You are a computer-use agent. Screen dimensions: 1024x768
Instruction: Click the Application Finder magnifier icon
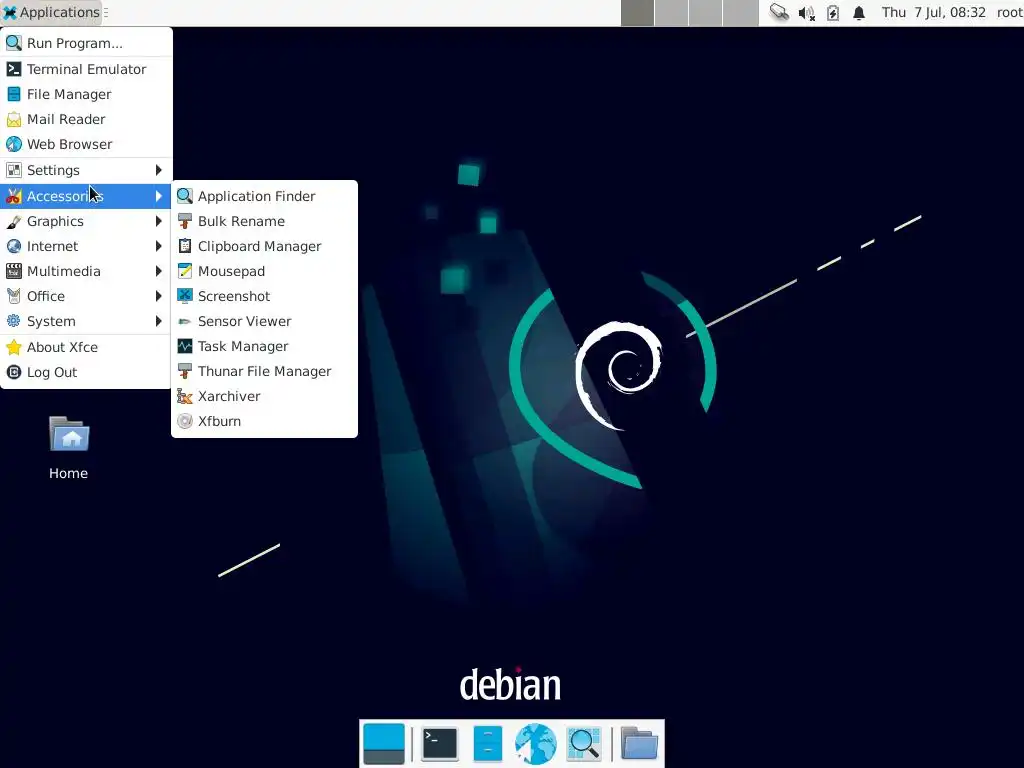tap(185, 196)
